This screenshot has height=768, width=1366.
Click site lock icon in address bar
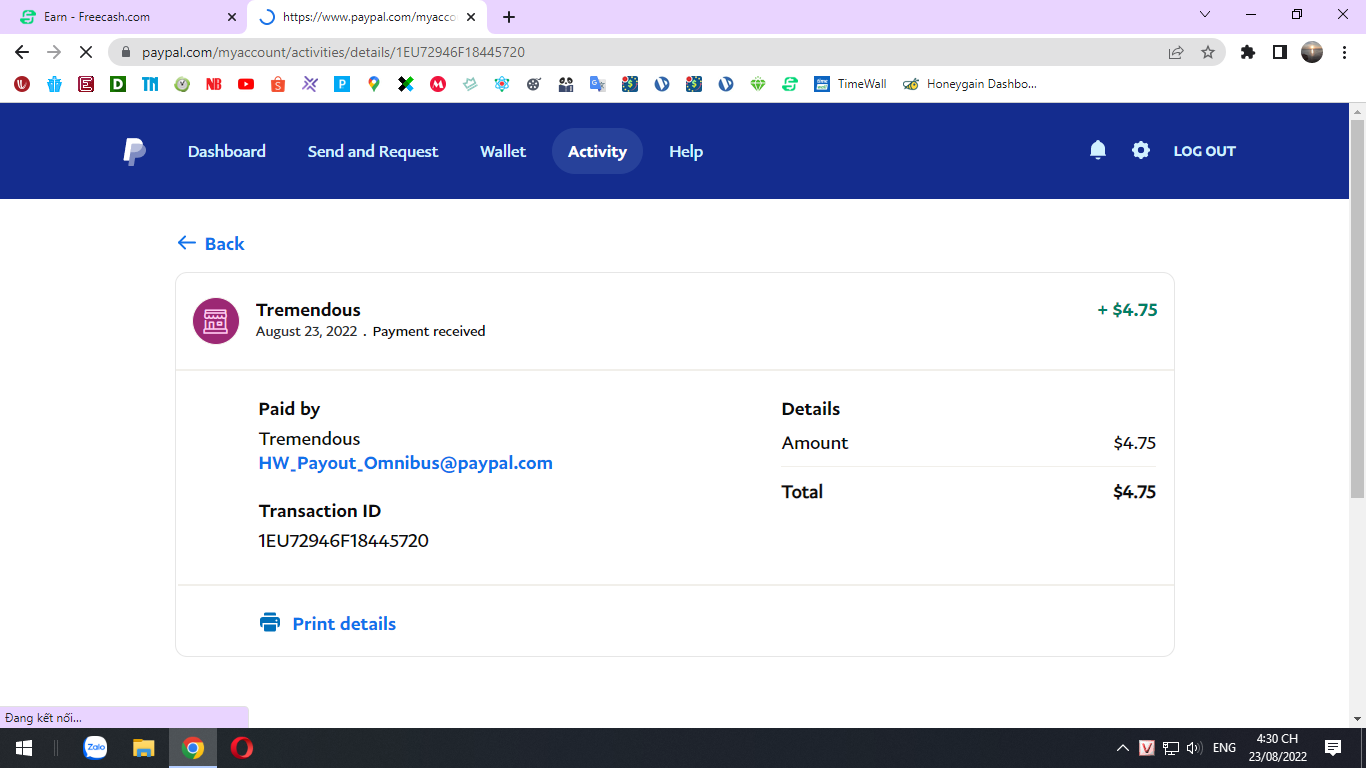pyautogui.click(x=126, y=52)
